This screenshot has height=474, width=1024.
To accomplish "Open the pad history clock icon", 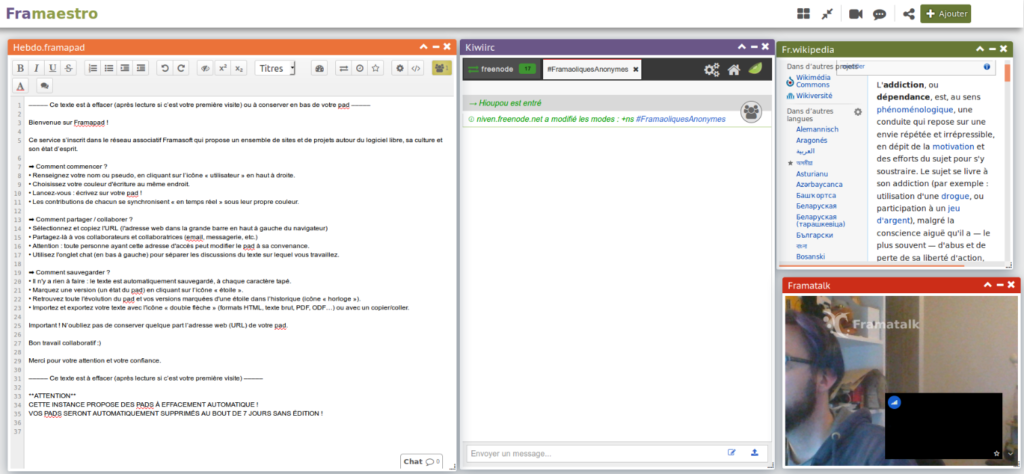I will (359, 68).
